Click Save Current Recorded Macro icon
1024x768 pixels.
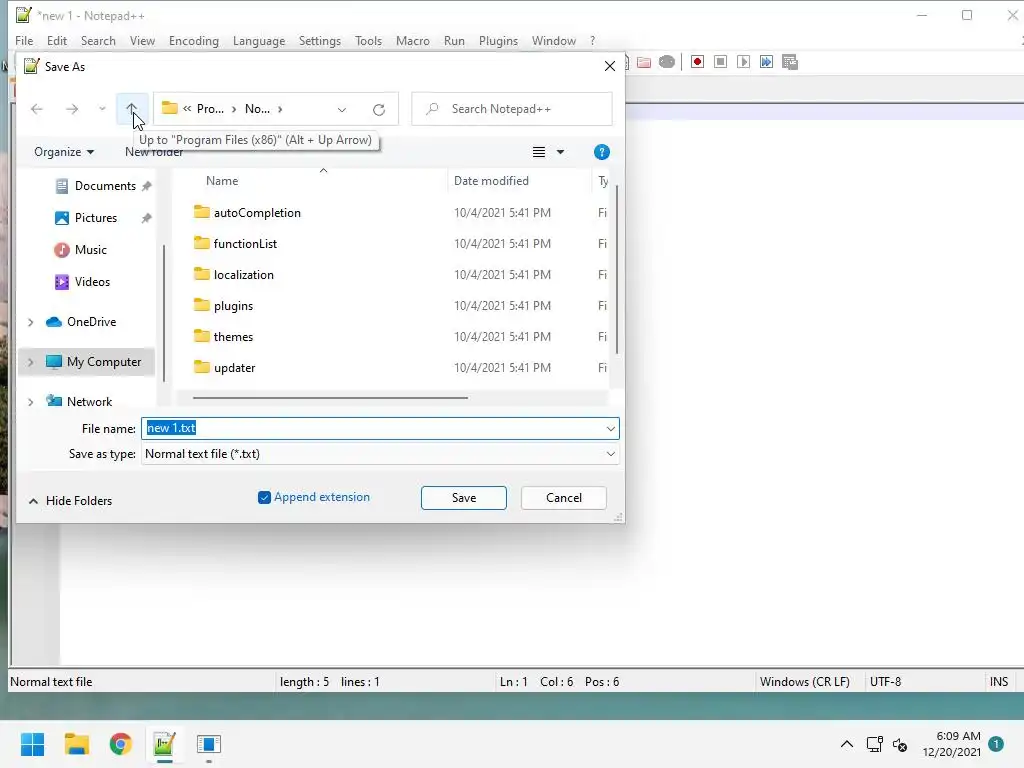click(x=790, y=62)
